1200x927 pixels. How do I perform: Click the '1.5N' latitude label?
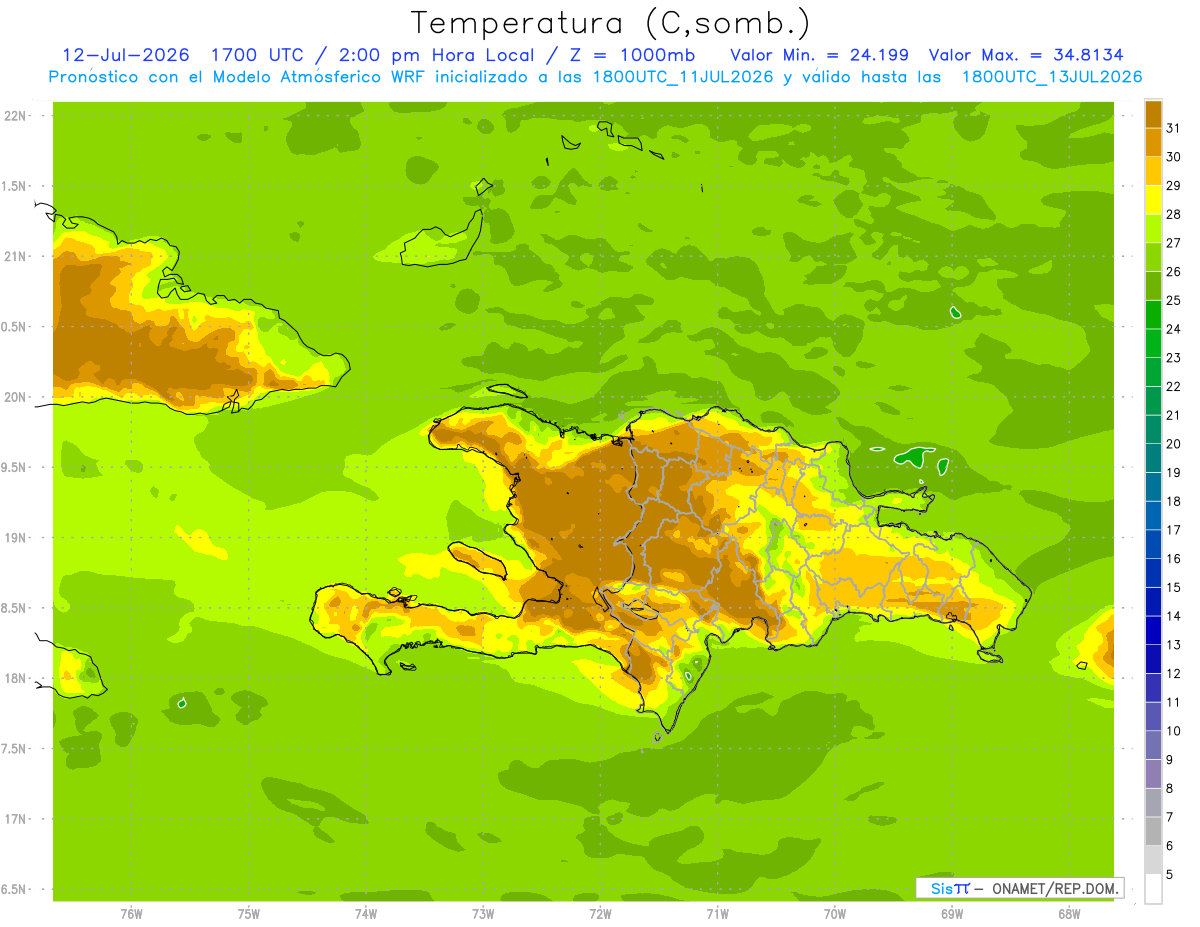click(15, 186)
